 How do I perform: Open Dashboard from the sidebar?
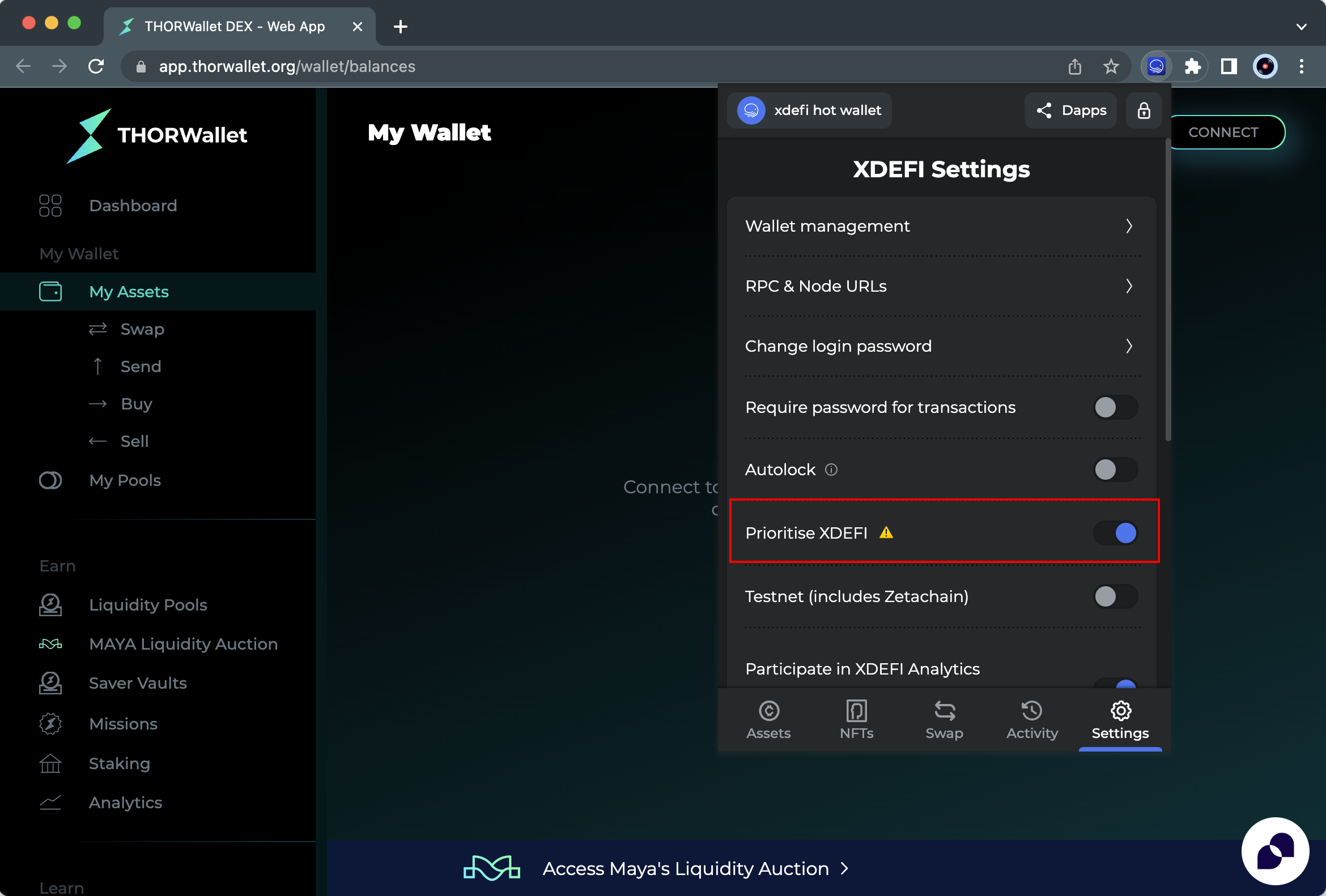tap(133, 206)
